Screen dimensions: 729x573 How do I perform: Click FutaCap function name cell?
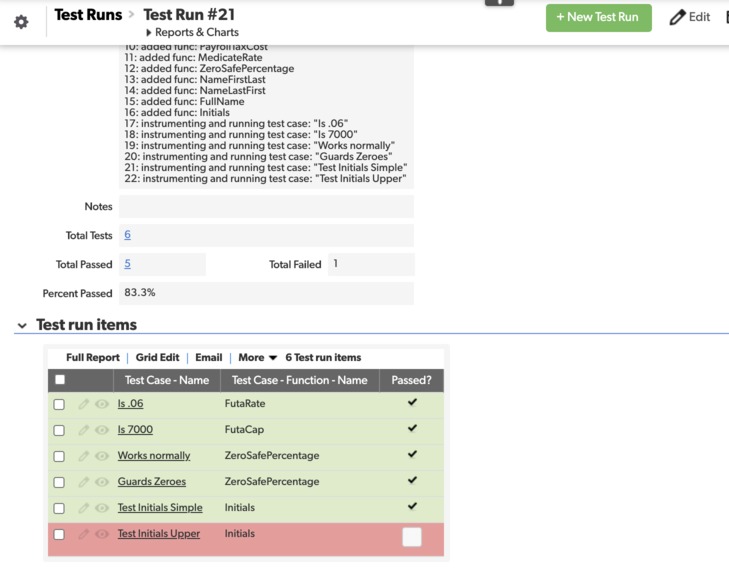(x=244, y=430)
